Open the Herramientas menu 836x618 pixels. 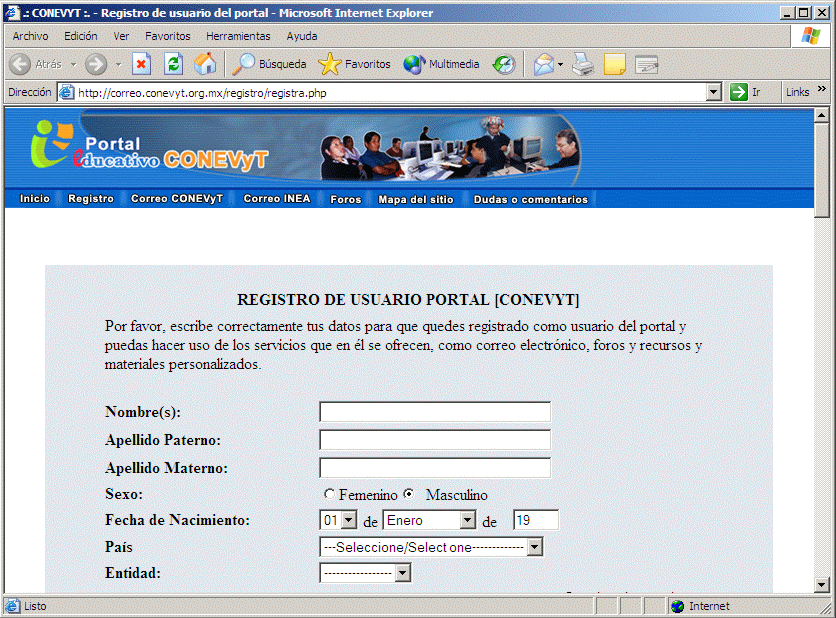coord(238,36)
